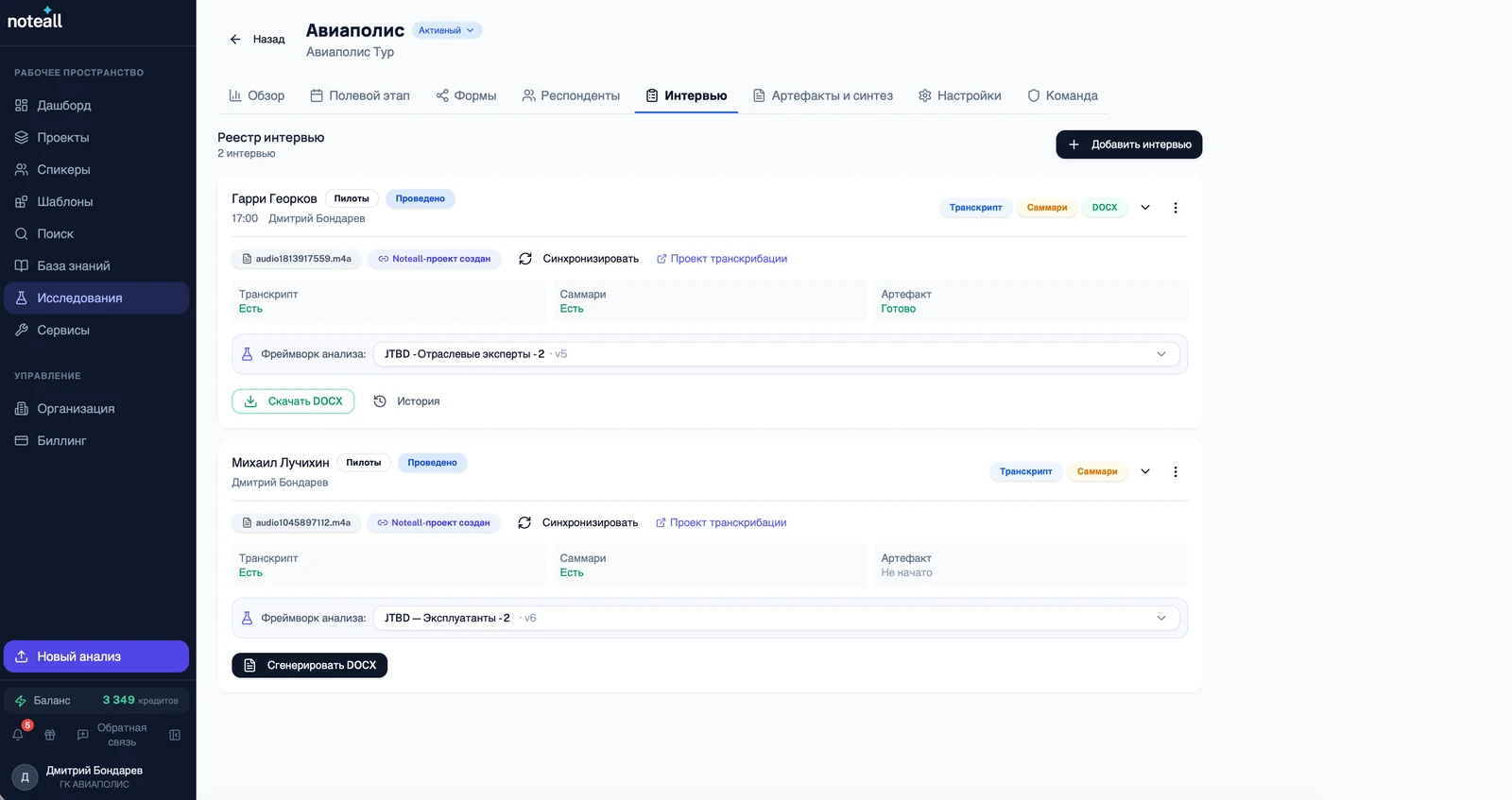Click Саммари badge for Гарри Георков
Image resolution: width=1512 pixels, height=800 pixels.
pos(1047,208)
